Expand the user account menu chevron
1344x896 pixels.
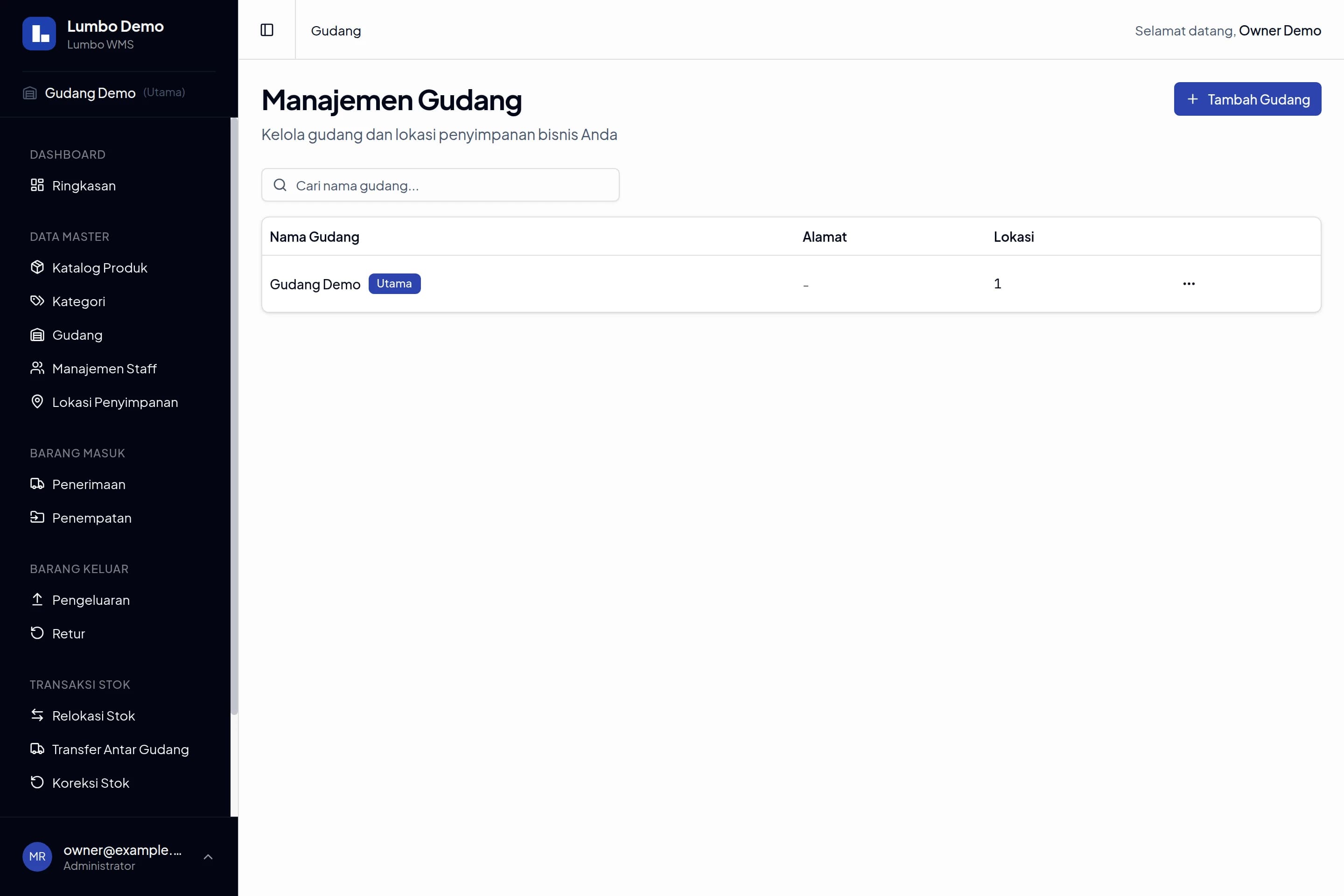point(208,857)
